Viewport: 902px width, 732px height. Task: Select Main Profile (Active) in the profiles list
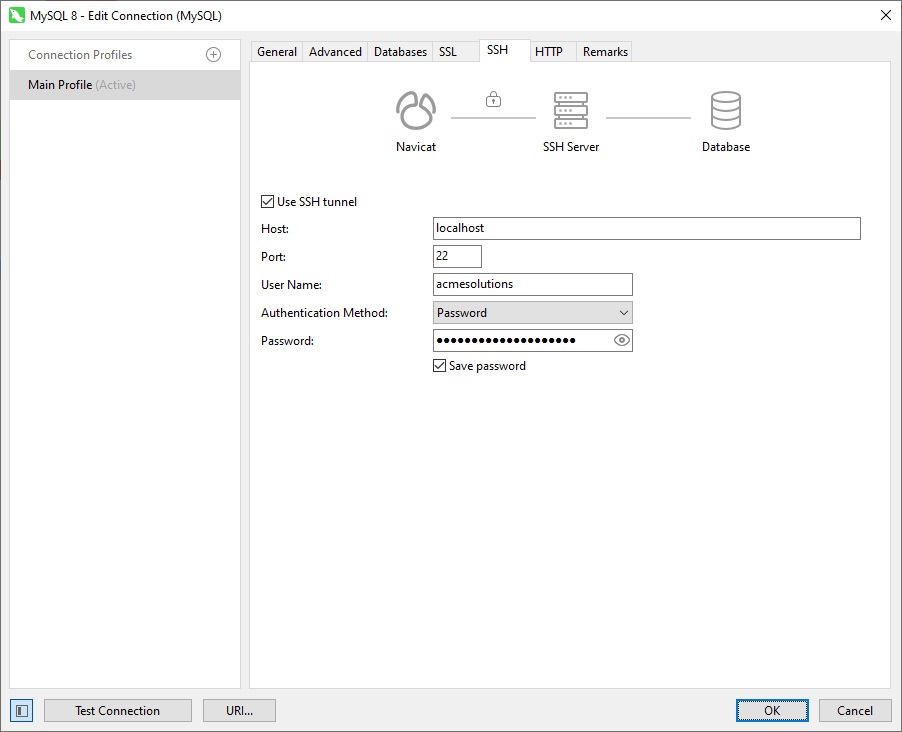coord(125,85)
